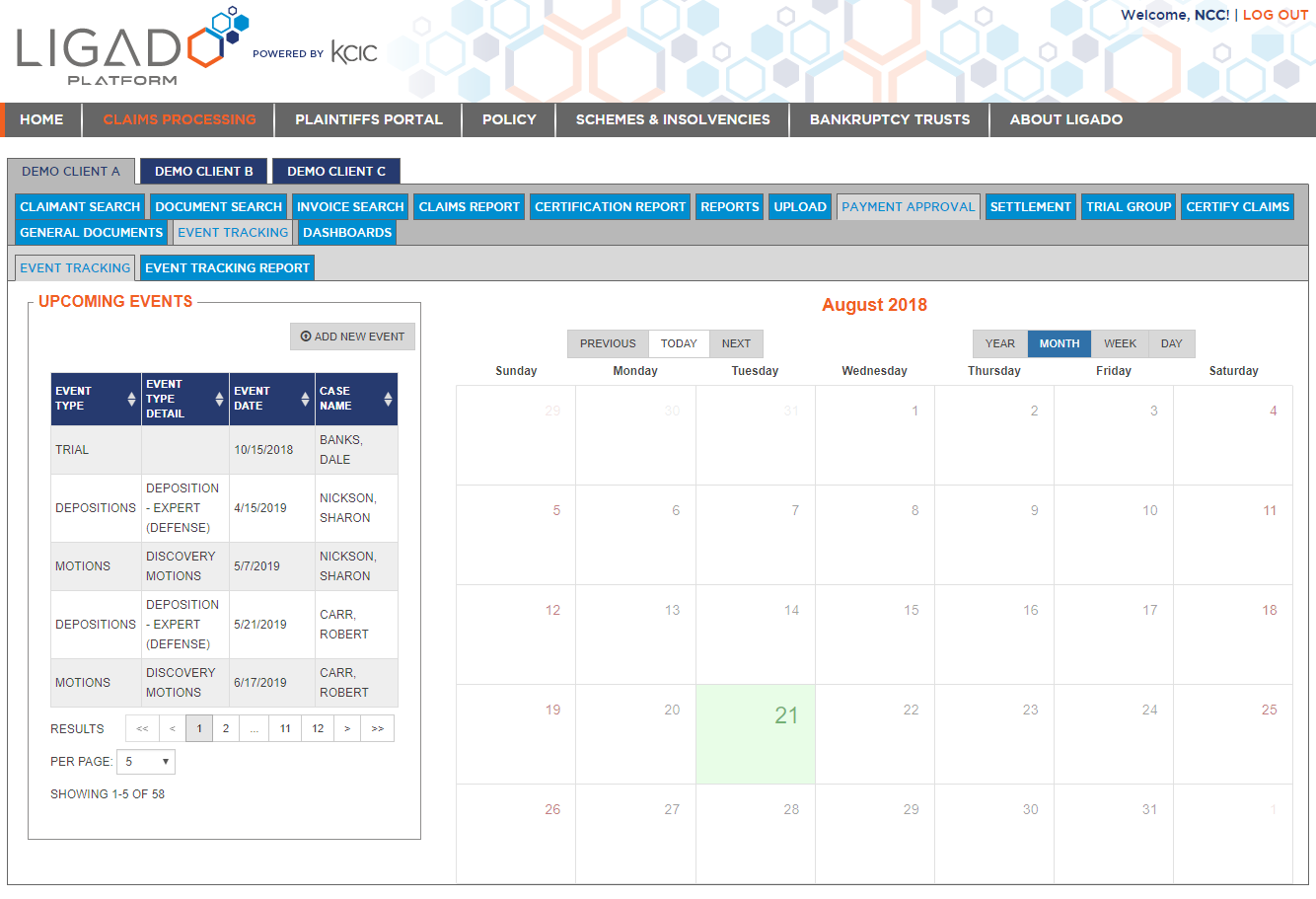Click the 5/21/2019 event date
Screen dimensions: 1316x899
pyautogui.click(x=260, y=624)
